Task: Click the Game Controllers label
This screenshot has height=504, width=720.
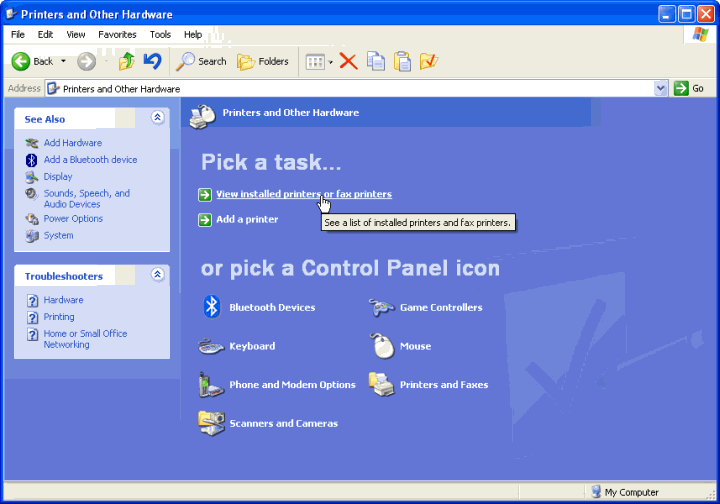Action: coord(441,308)
